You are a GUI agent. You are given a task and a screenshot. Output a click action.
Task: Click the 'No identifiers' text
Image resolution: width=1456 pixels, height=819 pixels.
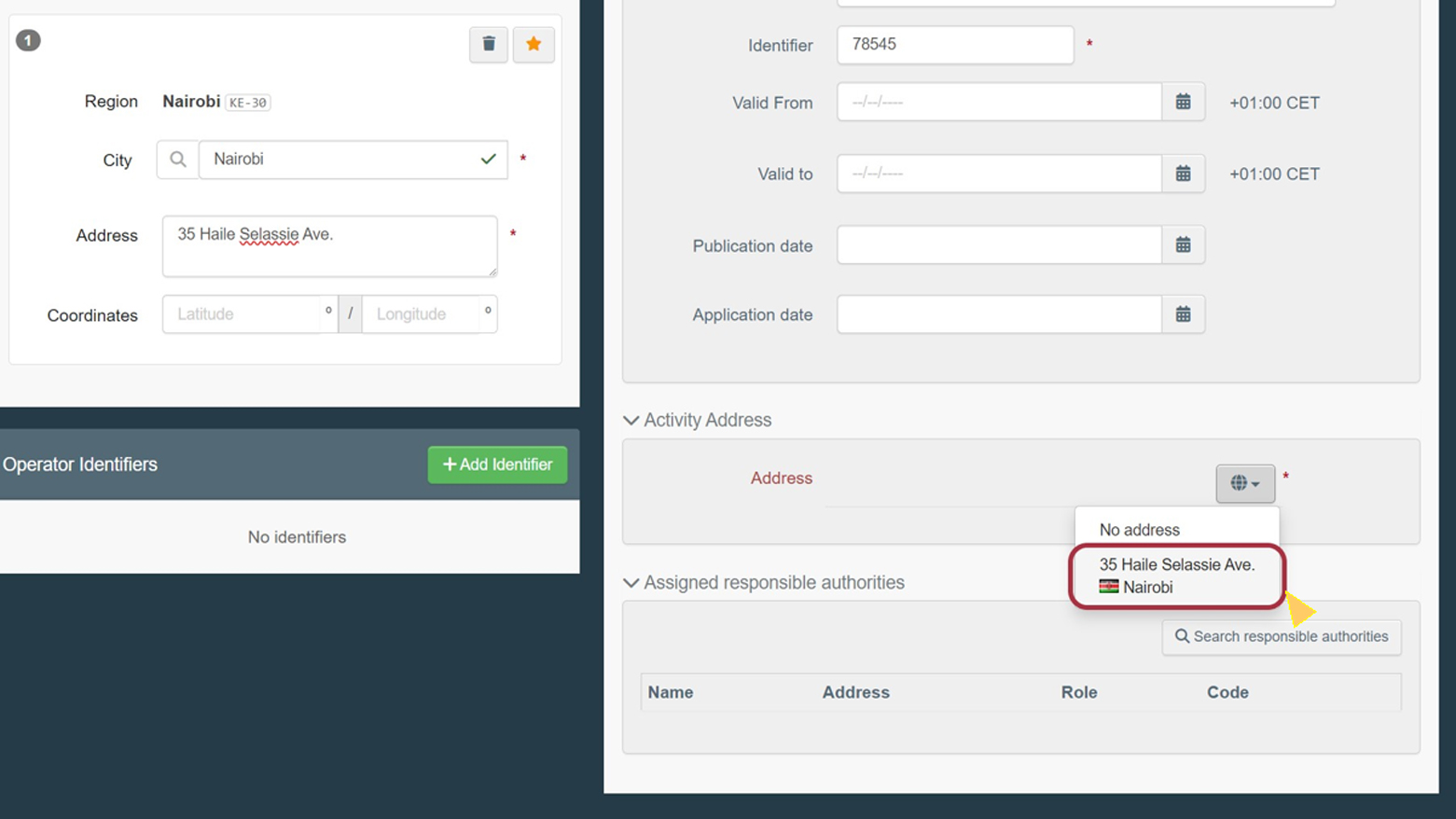click(297, 537)
